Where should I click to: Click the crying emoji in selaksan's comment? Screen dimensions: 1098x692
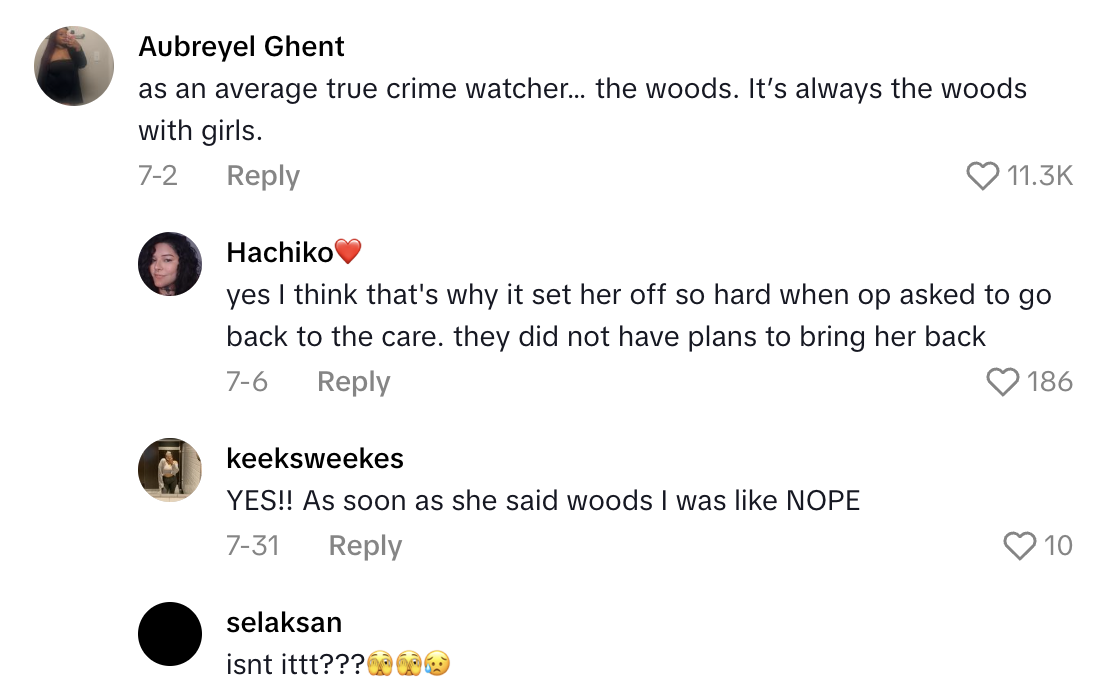(440, 662)
